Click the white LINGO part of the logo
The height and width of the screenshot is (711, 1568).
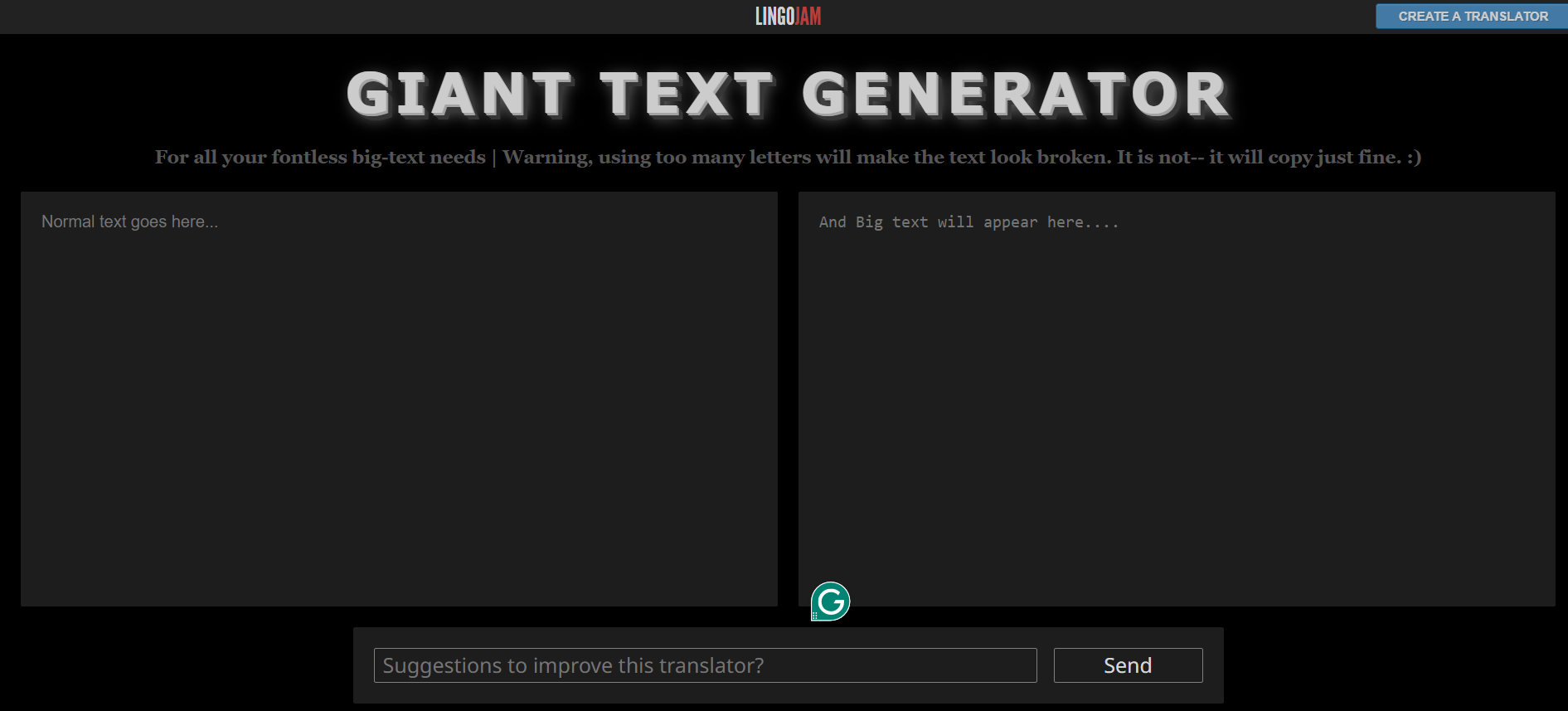[774, 17]
